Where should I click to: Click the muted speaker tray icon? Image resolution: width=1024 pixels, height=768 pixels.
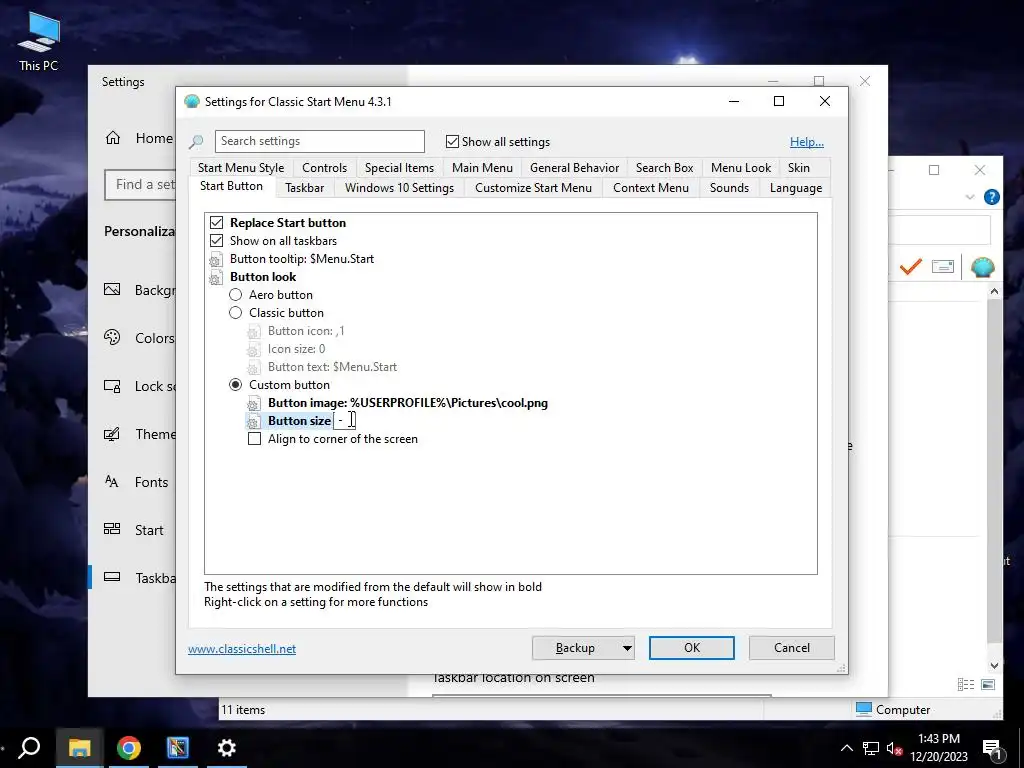pos(894,749)
